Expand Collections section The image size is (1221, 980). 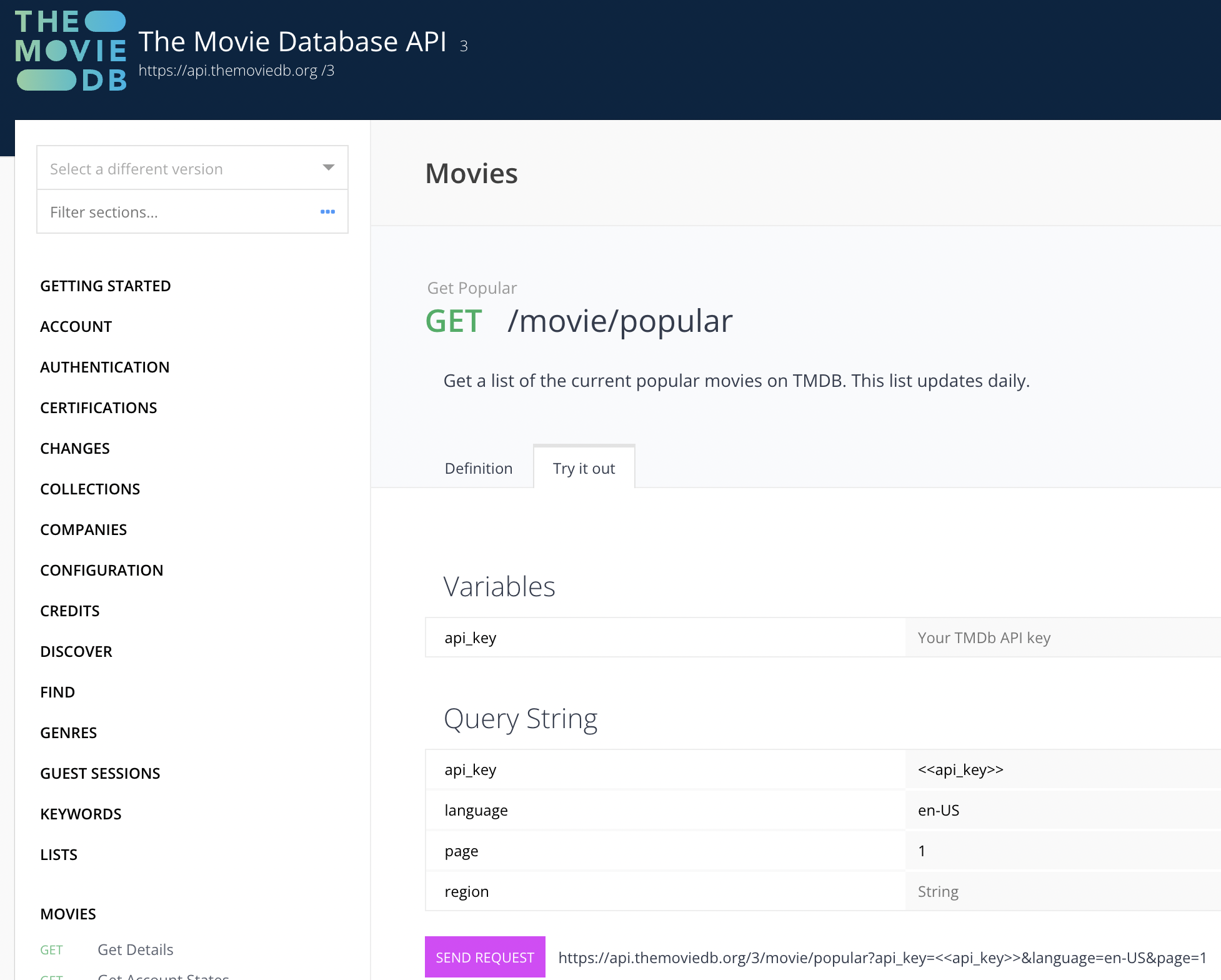90,489
